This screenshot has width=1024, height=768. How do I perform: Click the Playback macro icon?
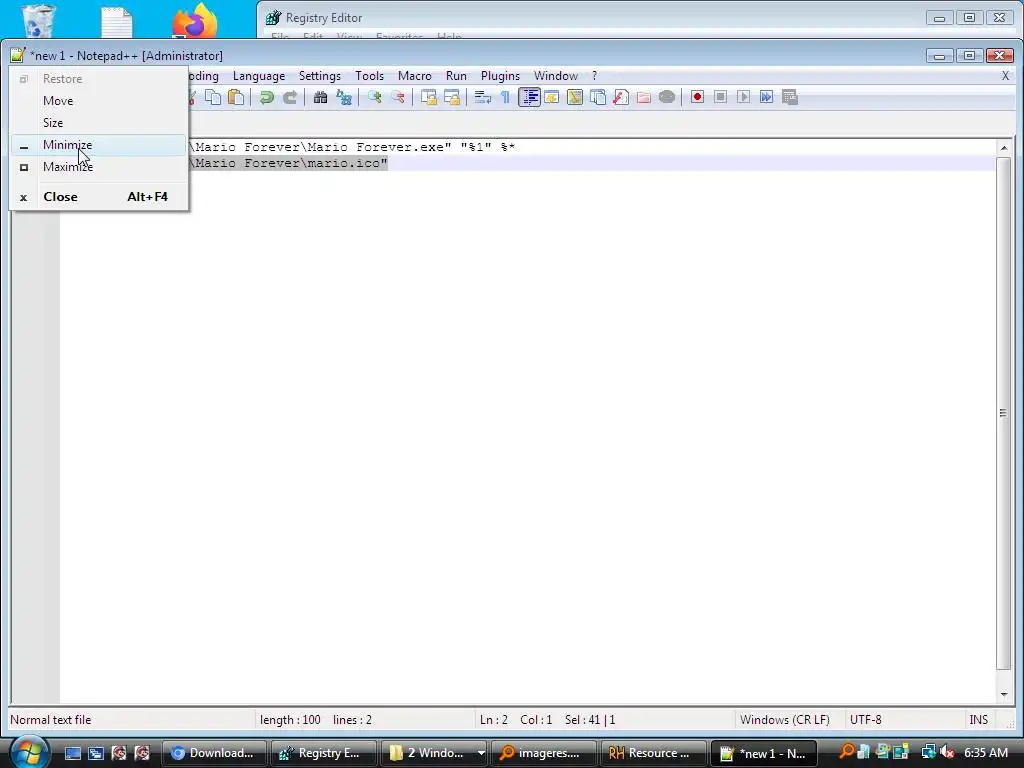(743, 97)
